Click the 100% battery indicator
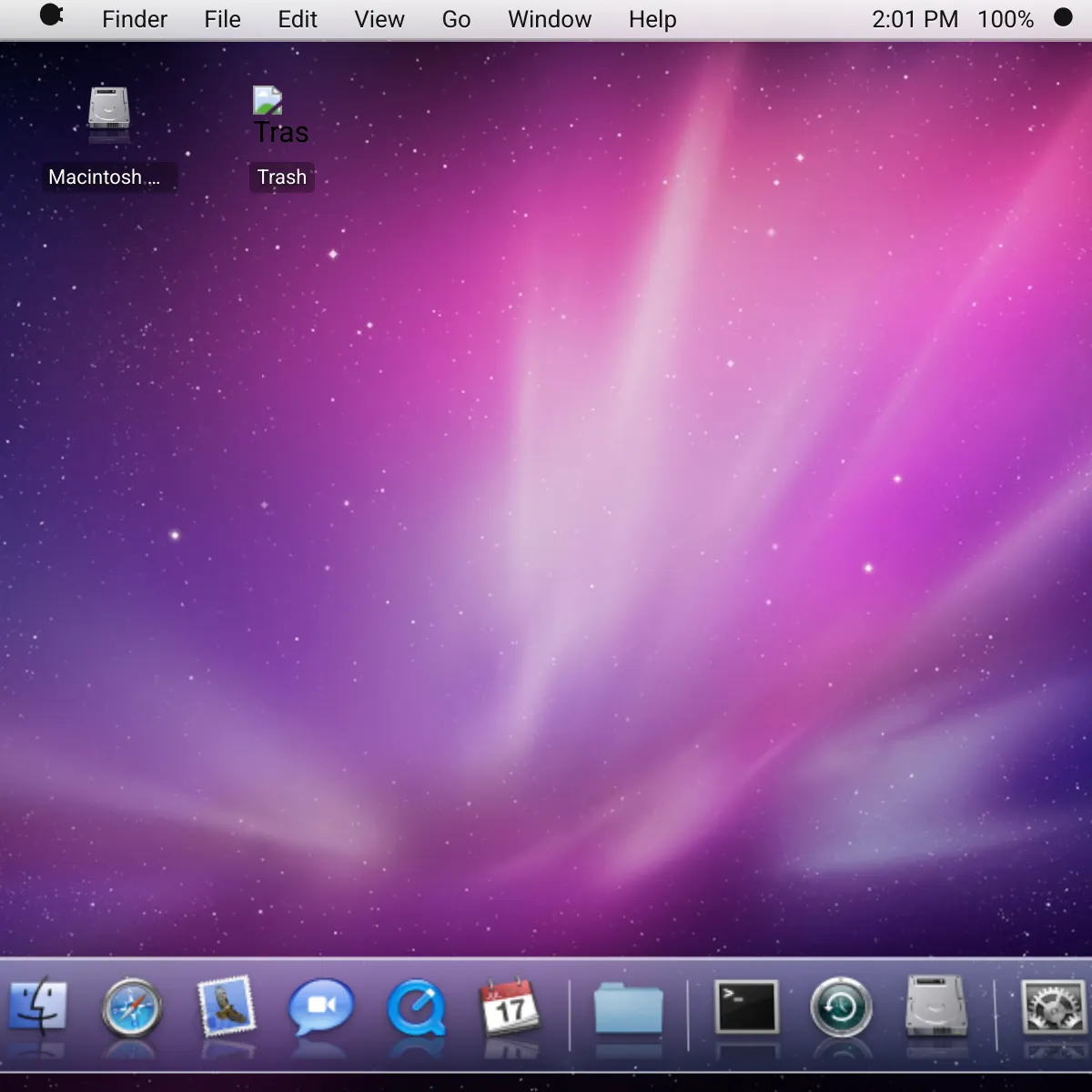The height and width of the screenshot is (1092, 1092). click(x=1006, y=19)
